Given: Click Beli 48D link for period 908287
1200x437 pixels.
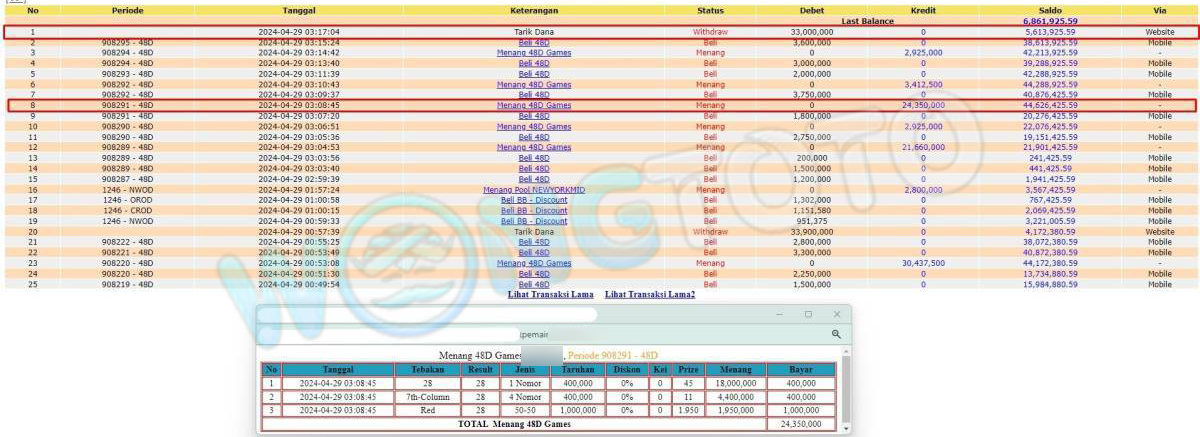Looking at the screenshot, I should (x=534, y=179).
